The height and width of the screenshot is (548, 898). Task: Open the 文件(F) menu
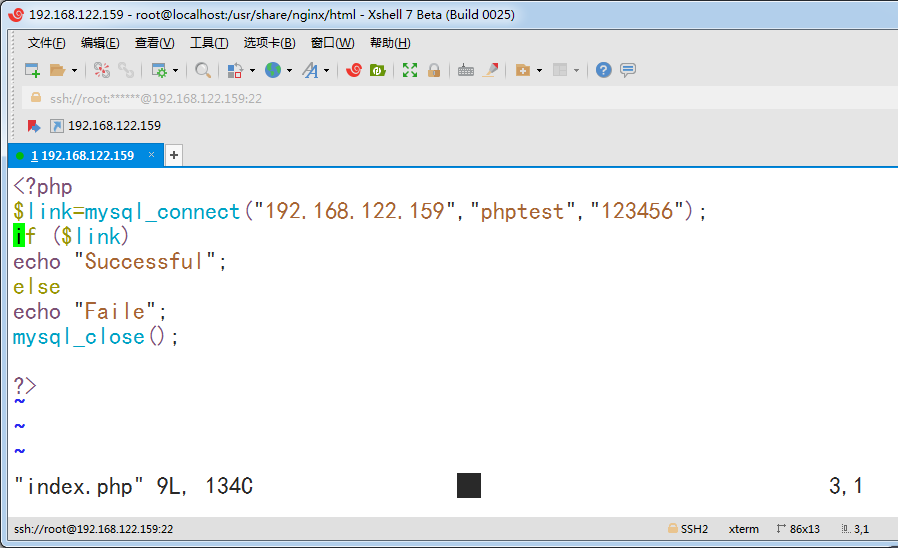[46, 43]
